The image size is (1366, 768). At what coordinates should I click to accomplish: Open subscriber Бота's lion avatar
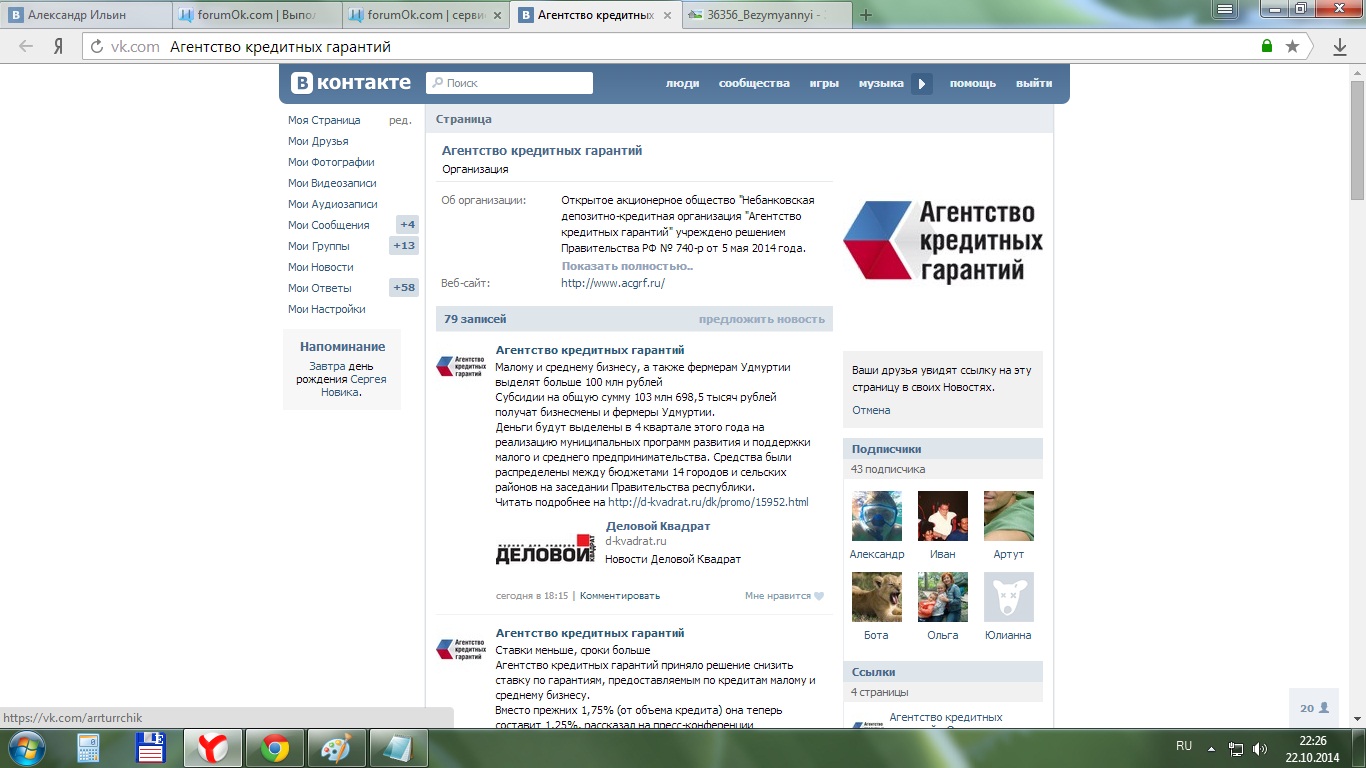click(x=877, y=597)
